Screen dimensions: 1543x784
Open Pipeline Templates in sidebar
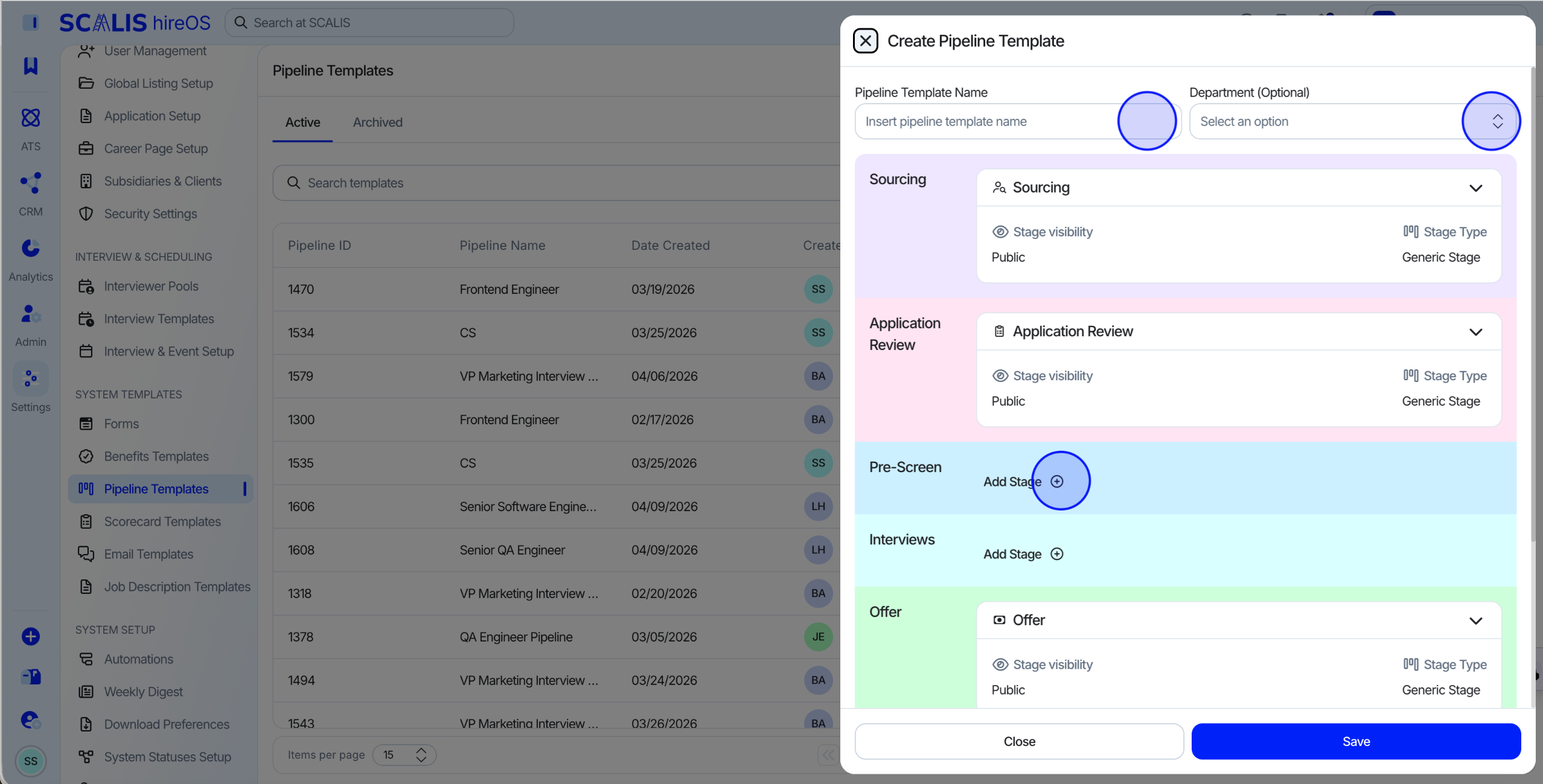[160, 489]
